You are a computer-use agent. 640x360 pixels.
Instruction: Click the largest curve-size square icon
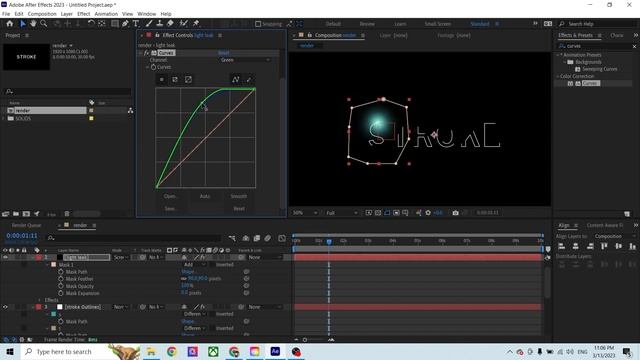click(x=188, y=80)
